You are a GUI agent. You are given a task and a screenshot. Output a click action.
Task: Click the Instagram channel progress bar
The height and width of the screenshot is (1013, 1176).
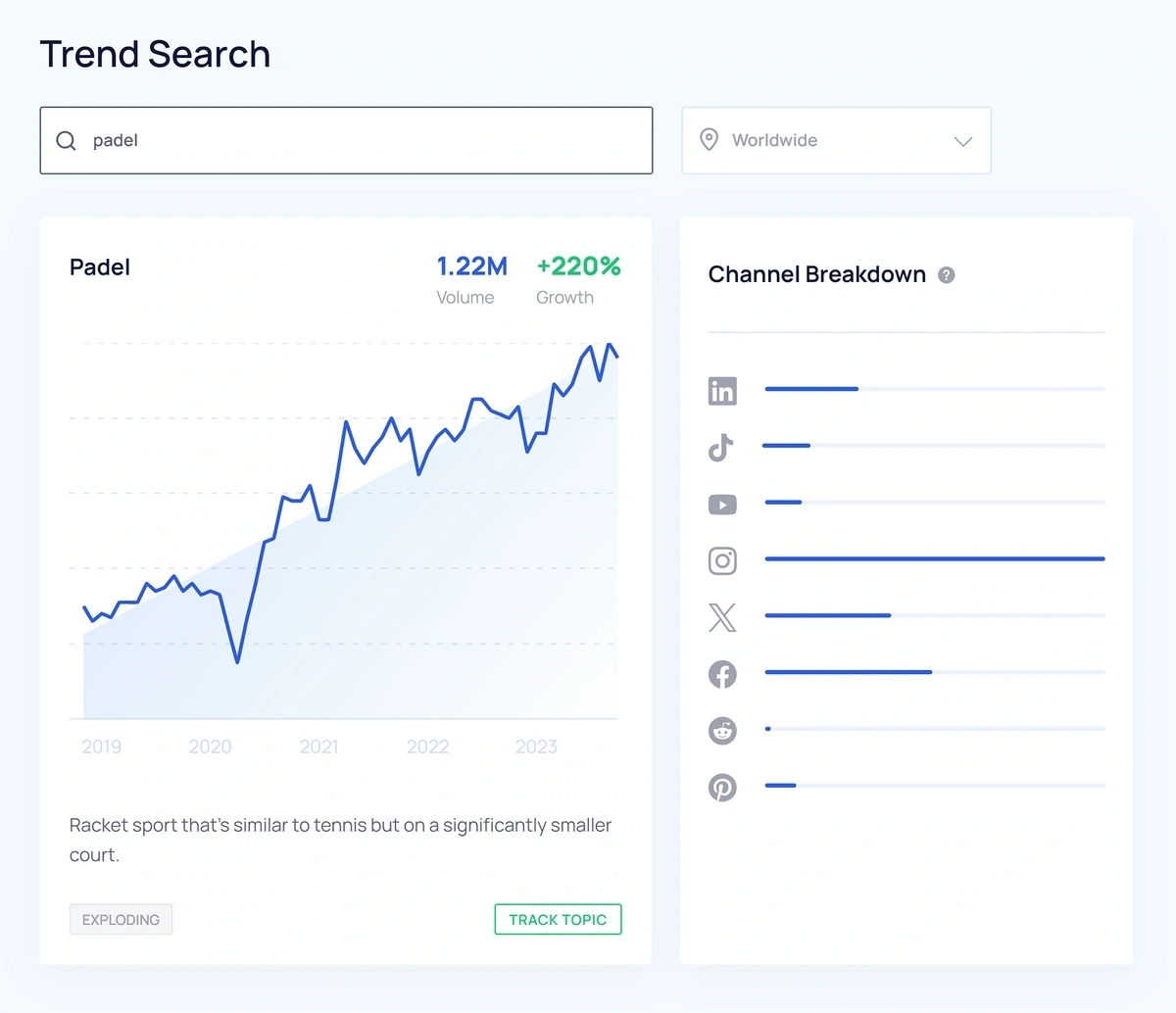coord(934,559)
